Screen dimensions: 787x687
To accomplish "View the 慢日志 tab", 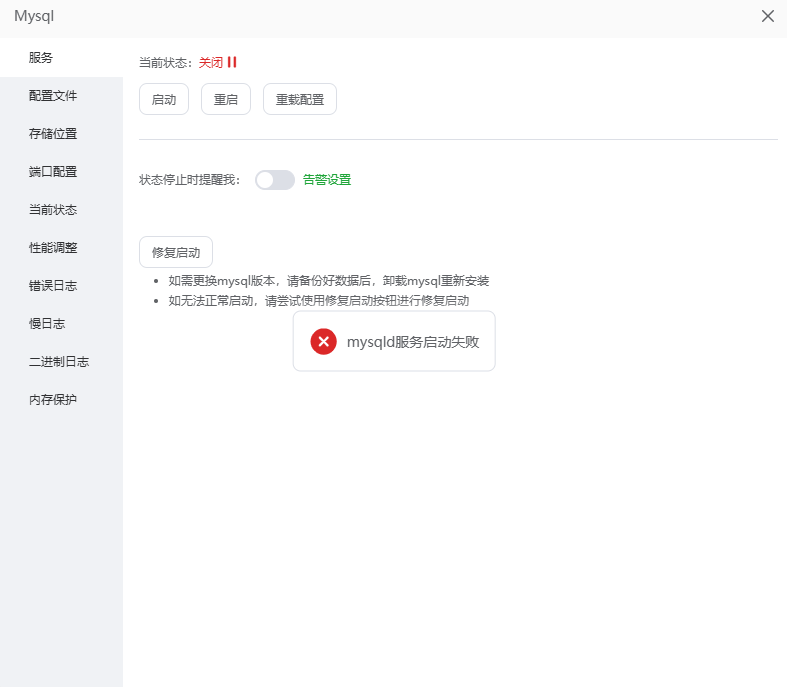I will click(x=61, y=324).
